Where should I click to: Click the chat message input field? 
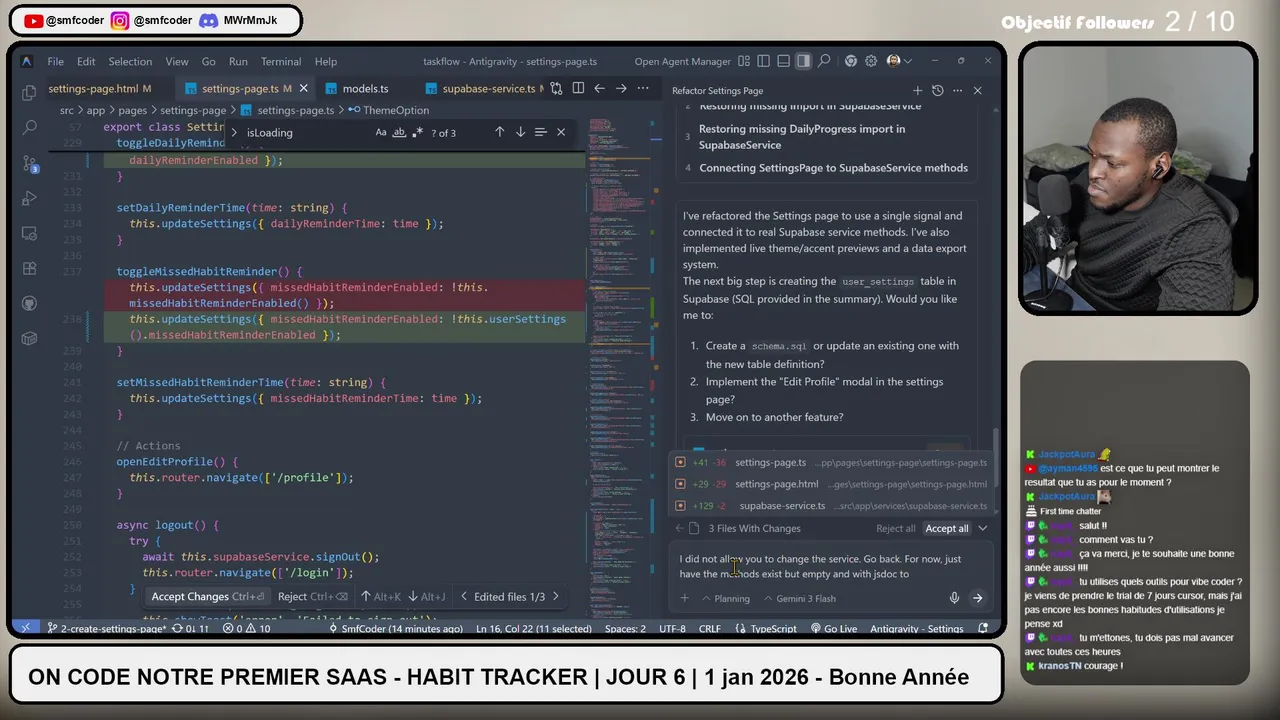(830, 566)
